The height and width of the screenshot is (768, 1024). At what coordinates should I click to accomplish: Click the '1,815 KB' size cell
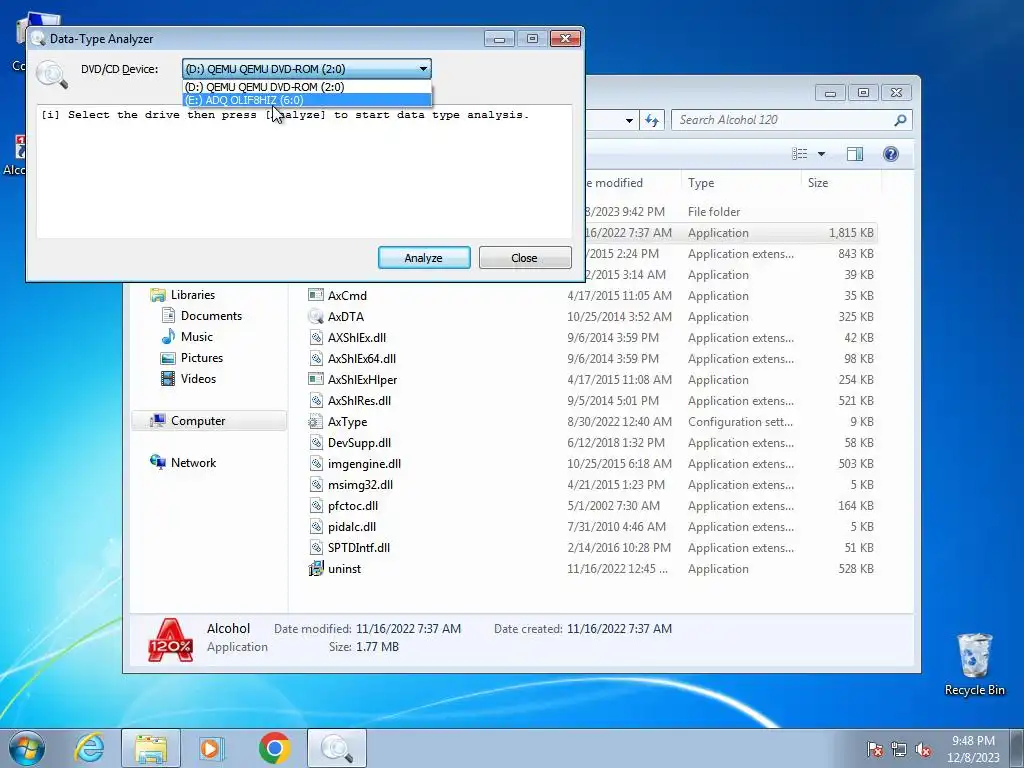click(x=851, y=233)
